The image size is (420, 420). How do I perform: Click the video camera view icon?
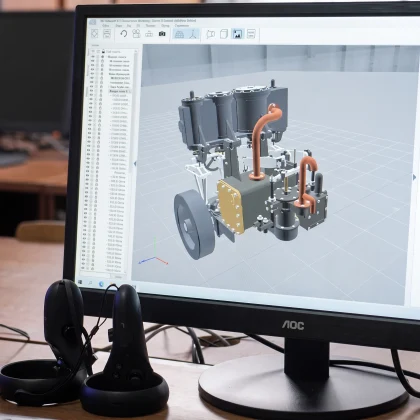[x=210, y=34]
